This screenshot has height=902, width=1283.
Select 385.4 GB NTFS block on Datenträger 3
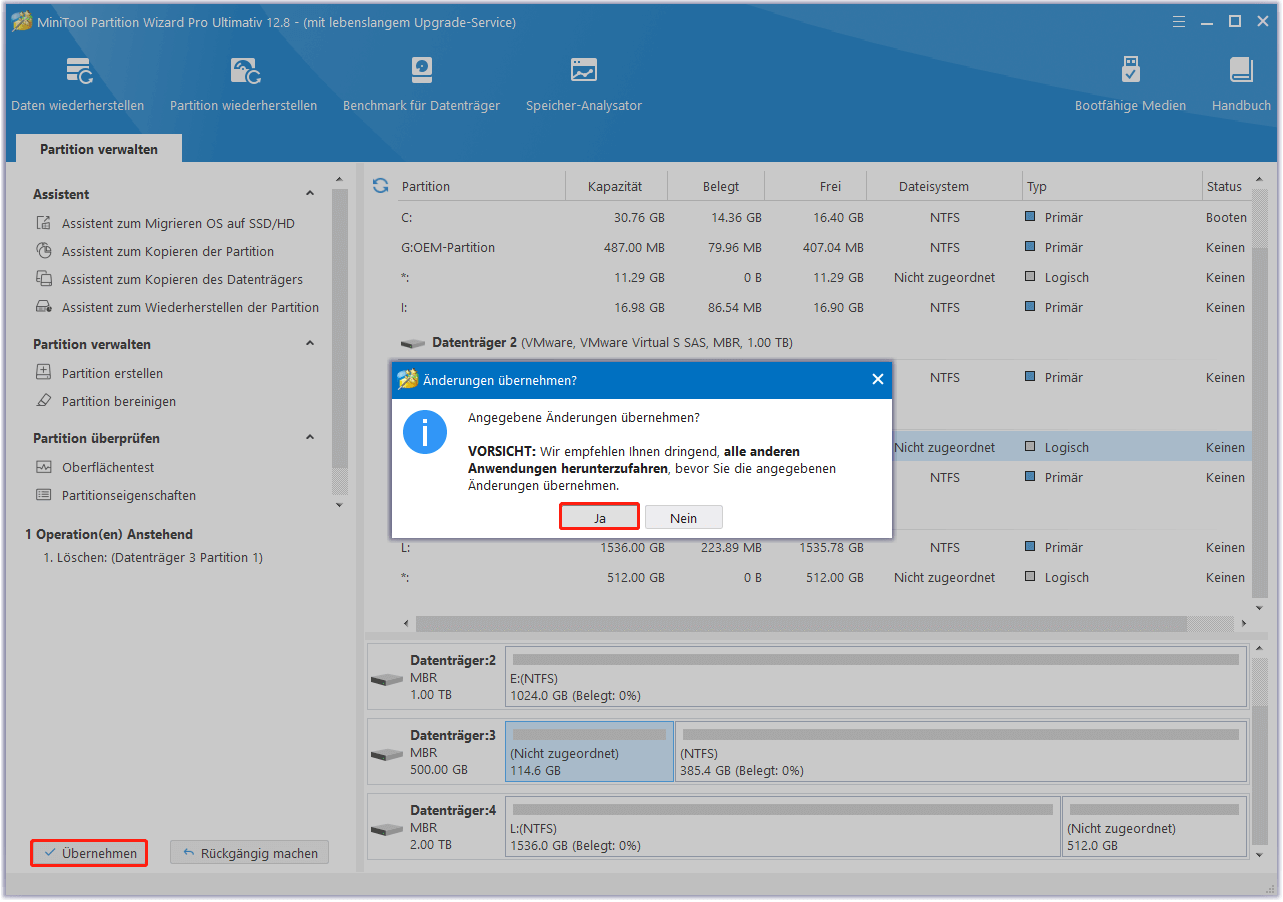(x=960, y=752)
